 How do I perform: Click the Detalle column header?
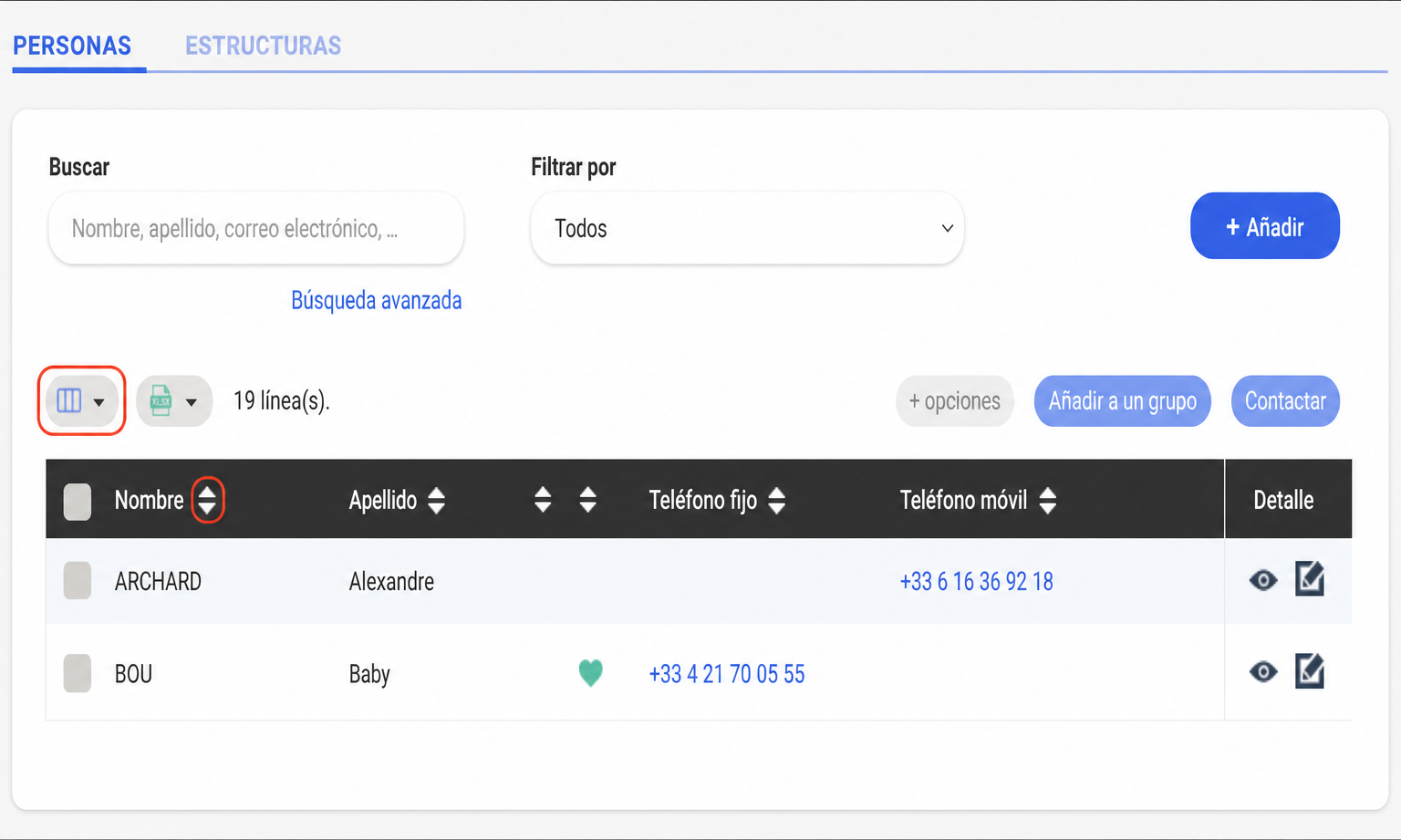point(1283,500)
